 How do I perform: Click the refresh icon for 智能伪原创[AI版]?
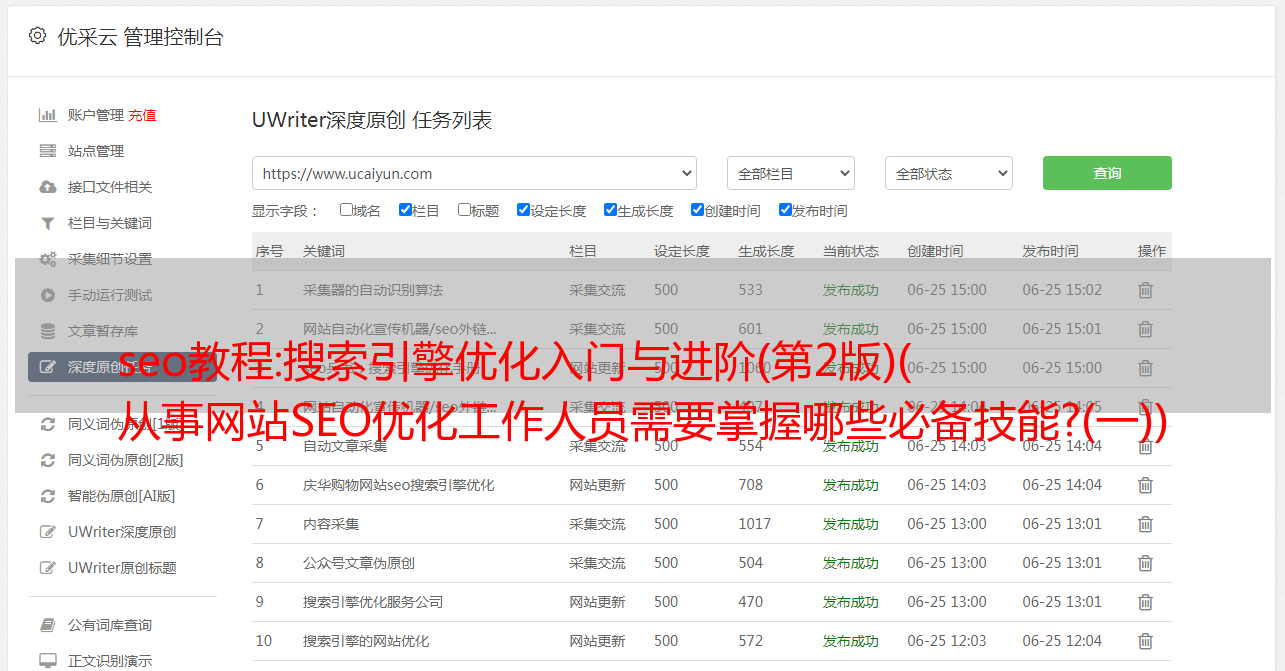(47, 496)
